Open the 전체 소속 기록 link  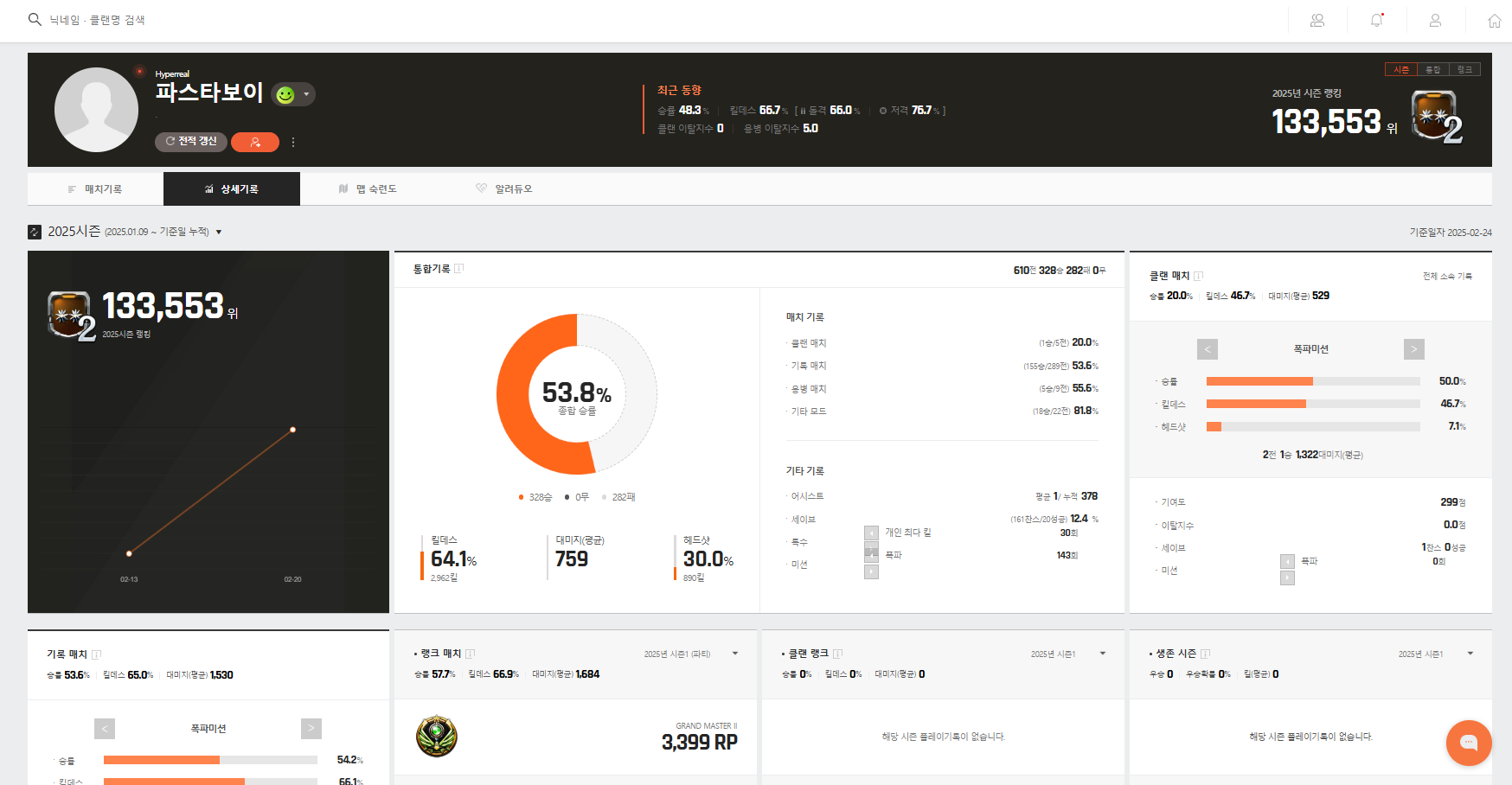pyautogui.click(x=1446, y=277)
